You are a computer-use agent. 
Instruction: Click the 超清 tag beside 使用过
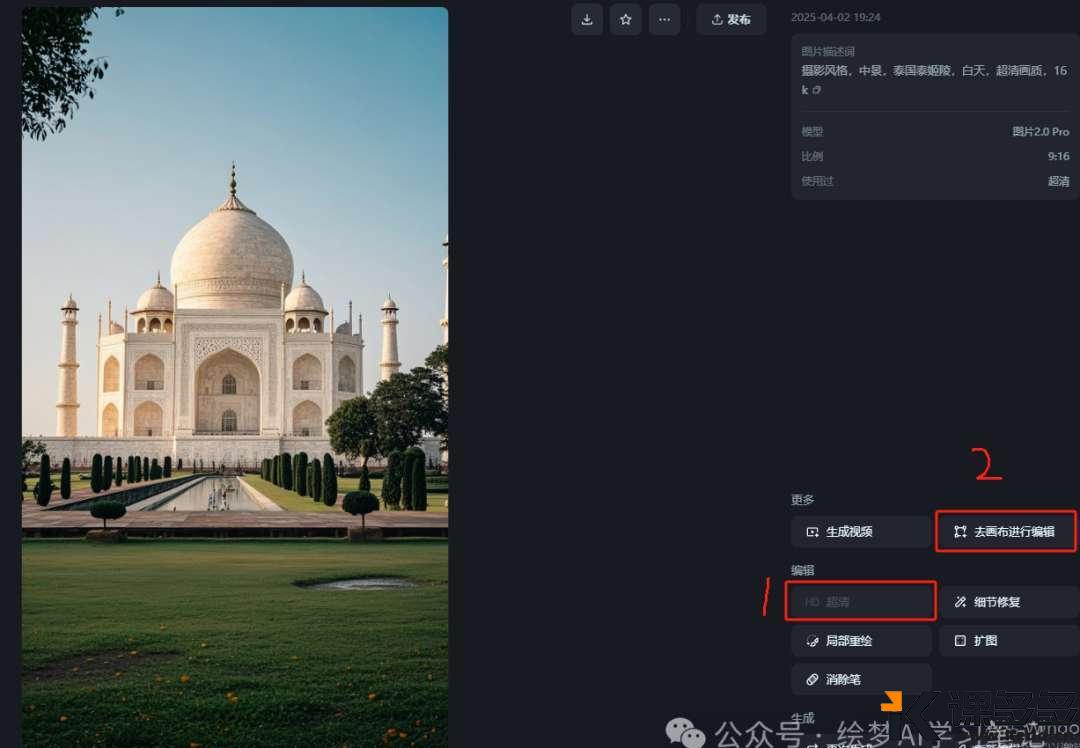tap(1058, 182)
